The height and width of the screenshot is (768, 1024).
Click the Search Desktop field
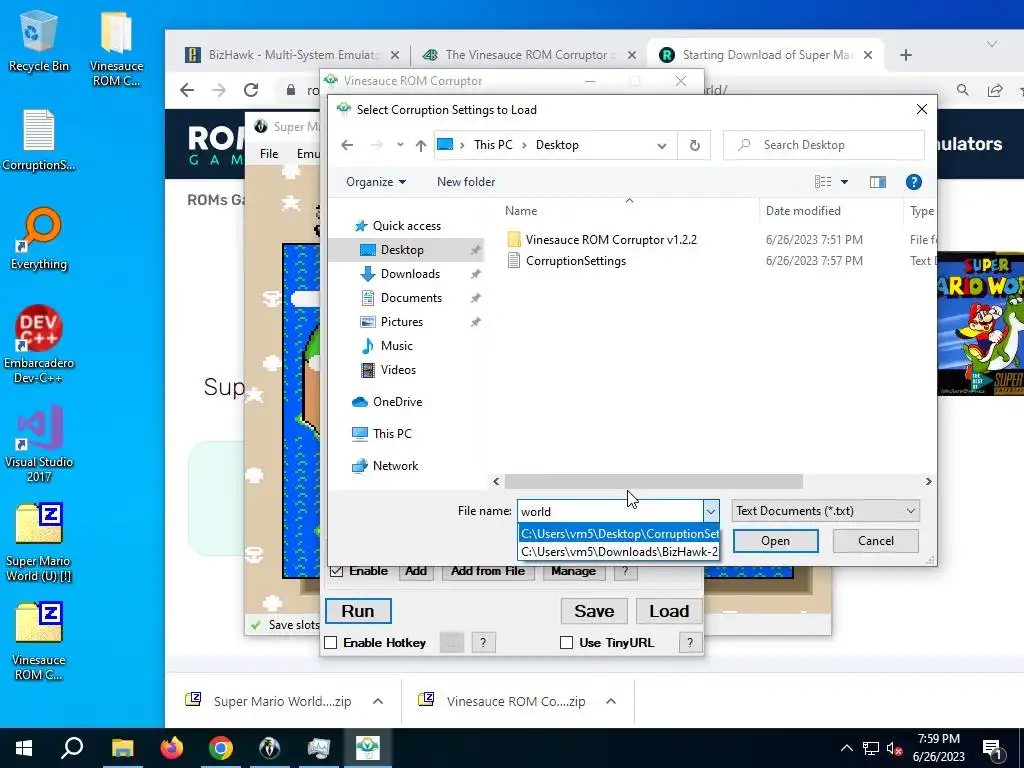point(824,145)
